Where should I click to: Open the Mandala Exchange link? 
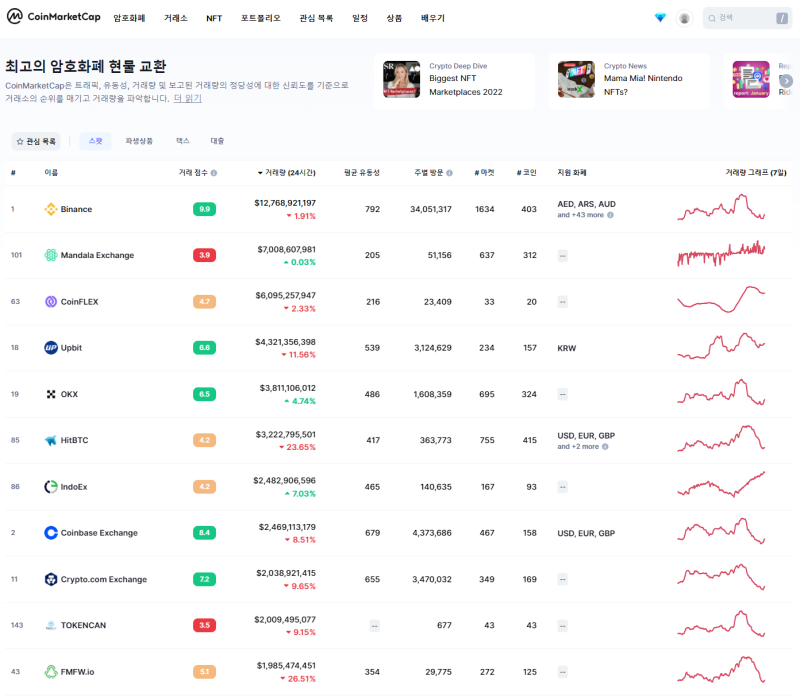coord(97,255)
